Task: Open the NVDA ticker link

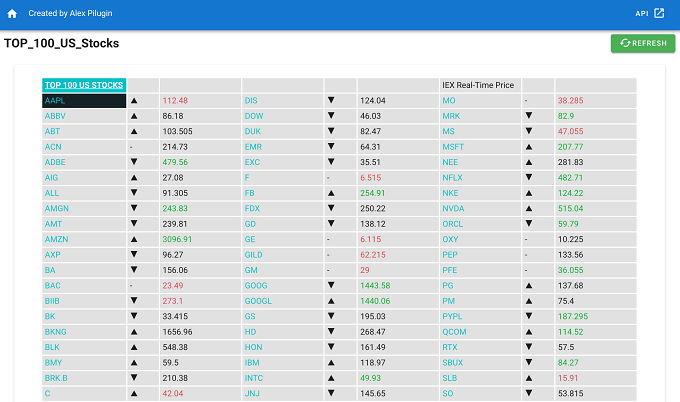Action: click(453, 209)
